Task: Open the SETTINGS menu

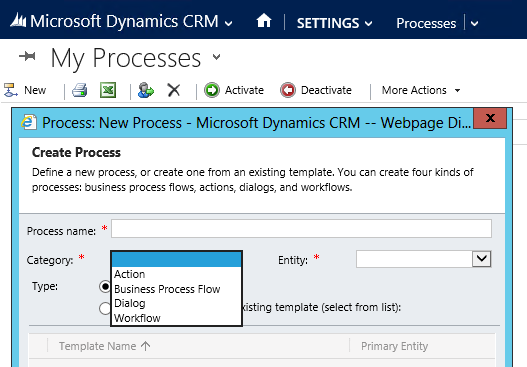Action: tap(334, 23)
